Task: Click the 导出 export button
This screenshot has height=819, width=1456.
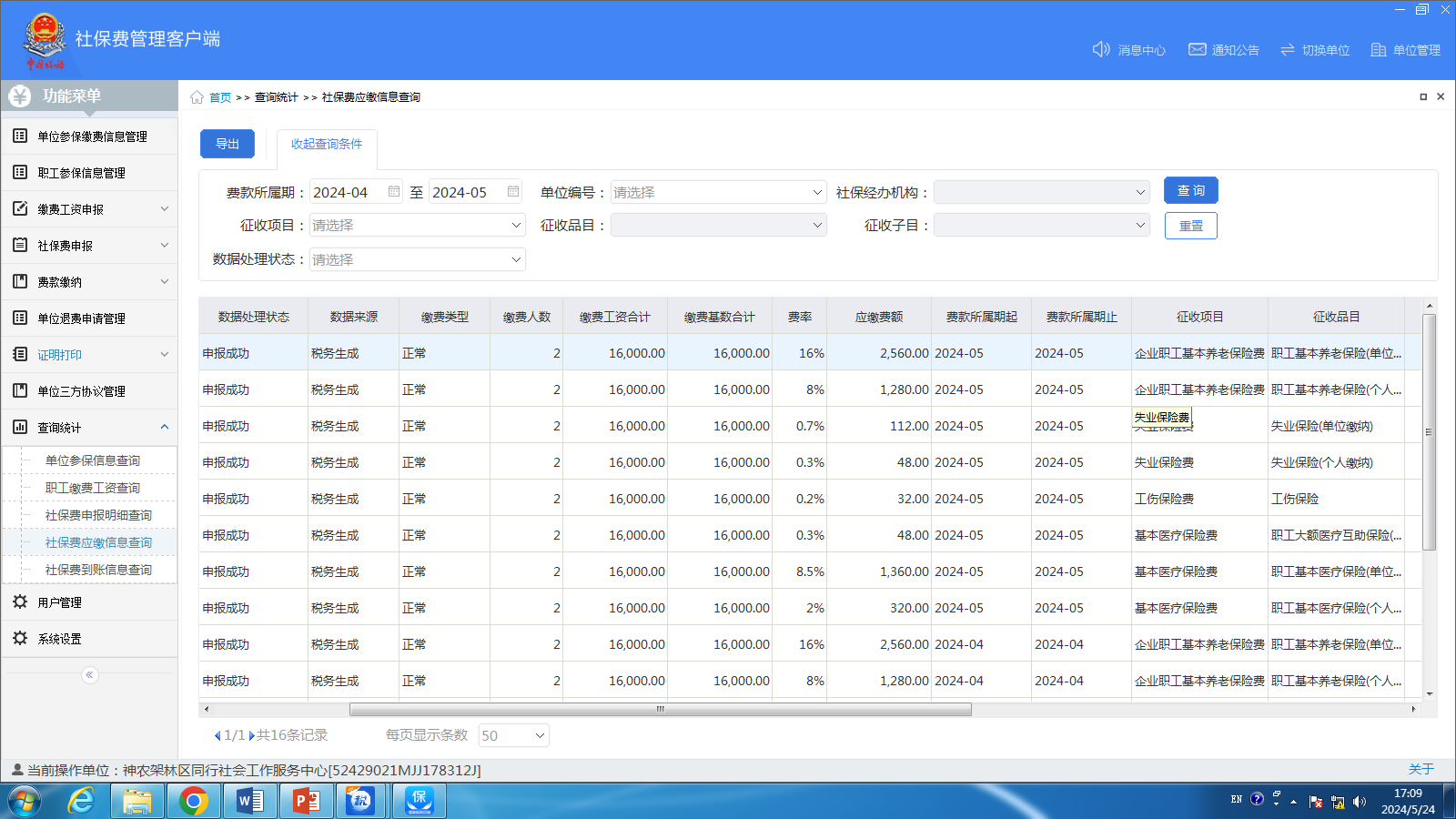Action: tap(227, 144)
